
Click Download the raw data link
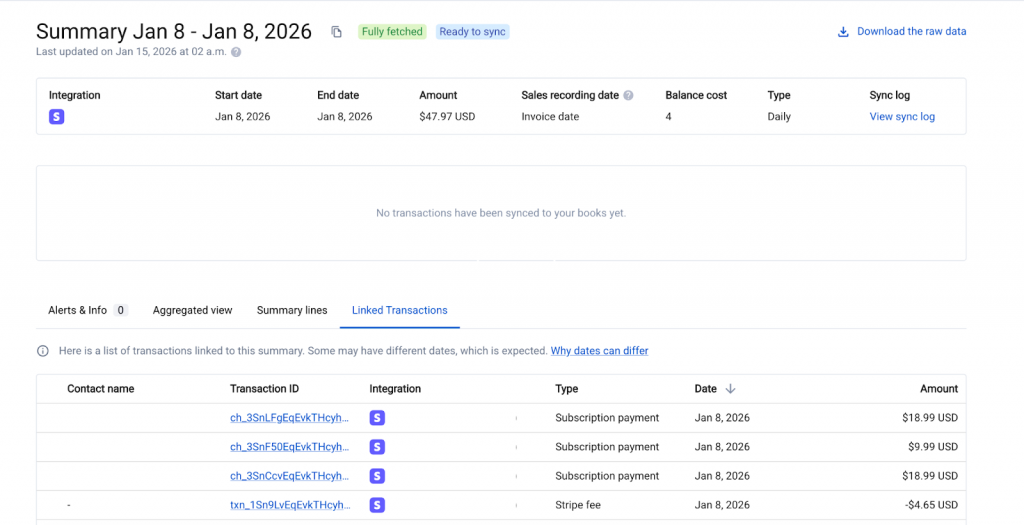tap(911, 32)
